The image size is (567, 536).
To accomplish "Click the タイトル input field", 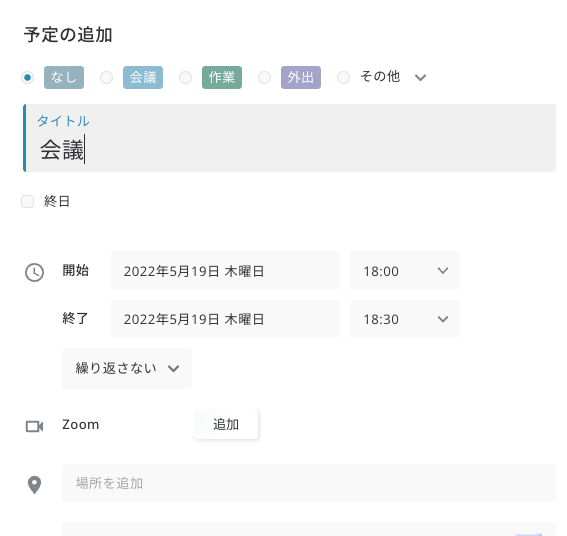I will tap(289, 138).
